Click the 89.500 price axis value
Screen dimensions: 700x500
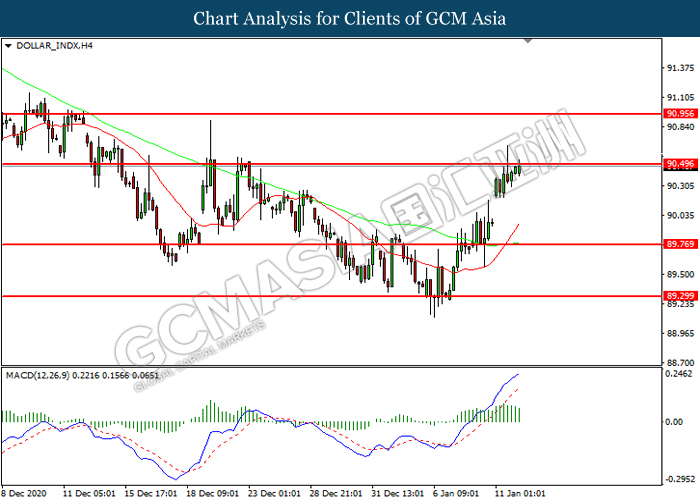(680, 275)
